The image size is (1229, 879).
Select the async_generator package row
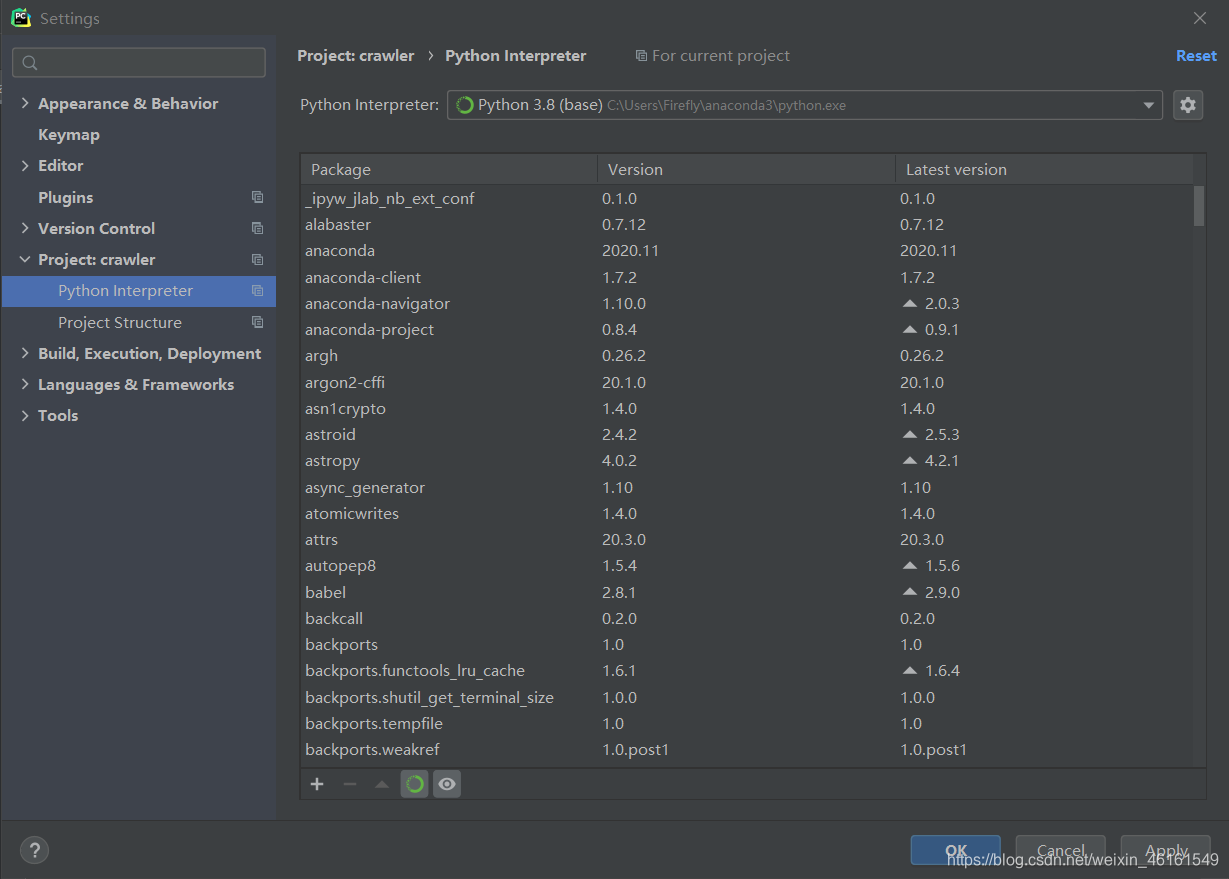747,487
